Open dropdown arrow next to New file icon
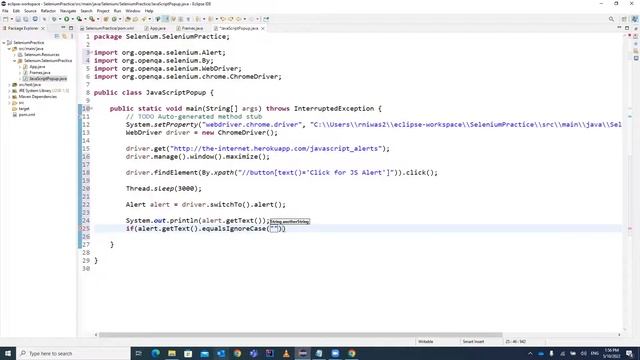 point(11,19)
